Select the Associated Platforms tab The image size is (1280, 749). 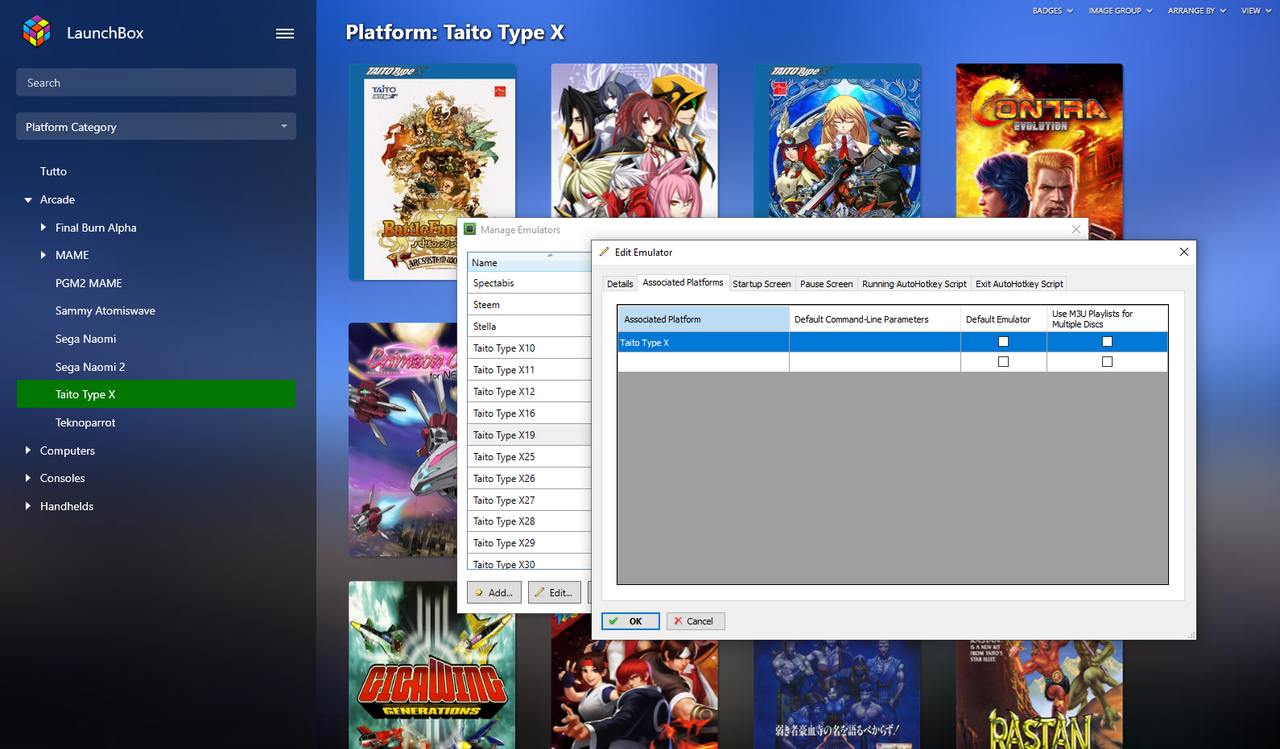click(x=683, y=283)
